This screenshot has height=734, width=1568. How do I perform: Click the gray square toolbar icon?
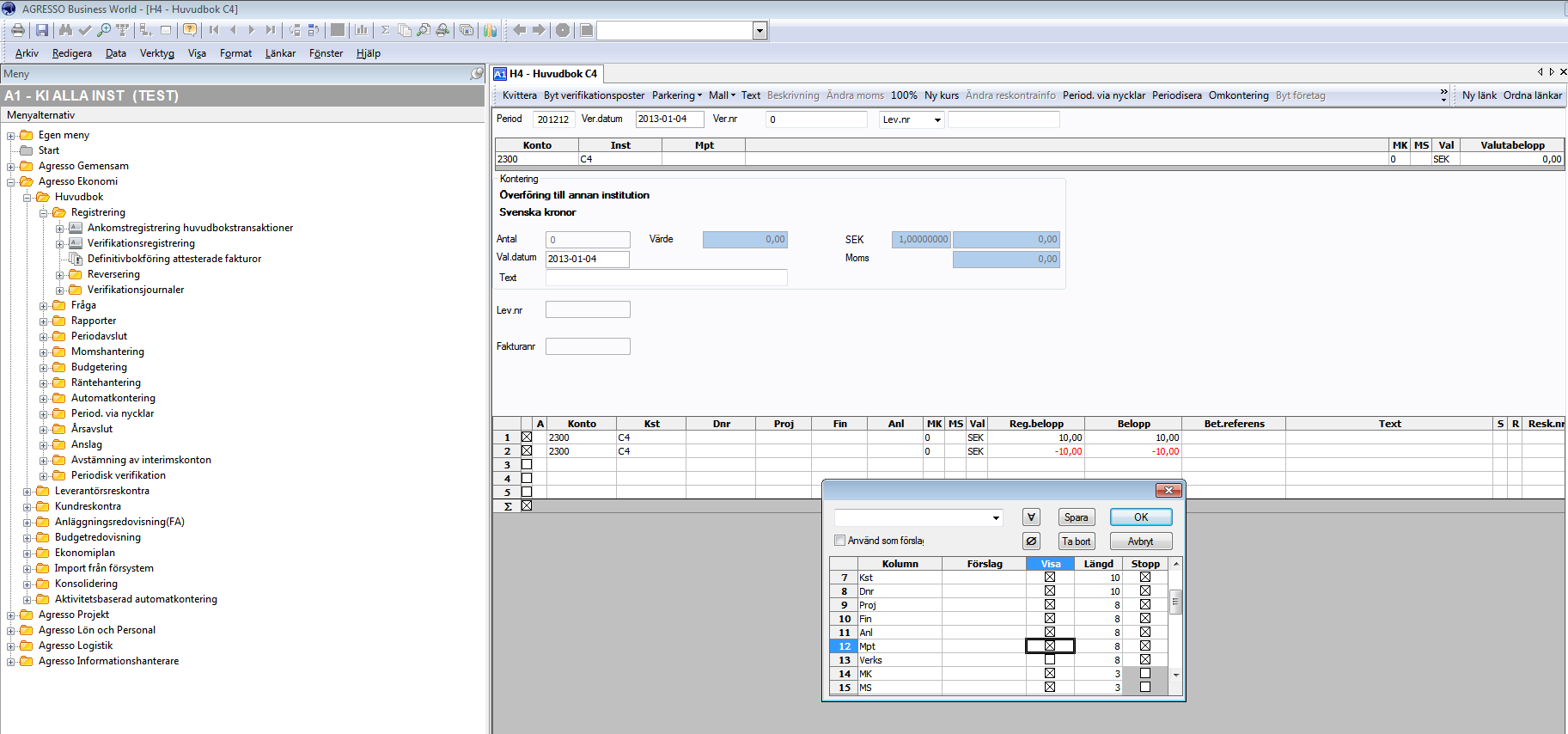tap(338, 30)
